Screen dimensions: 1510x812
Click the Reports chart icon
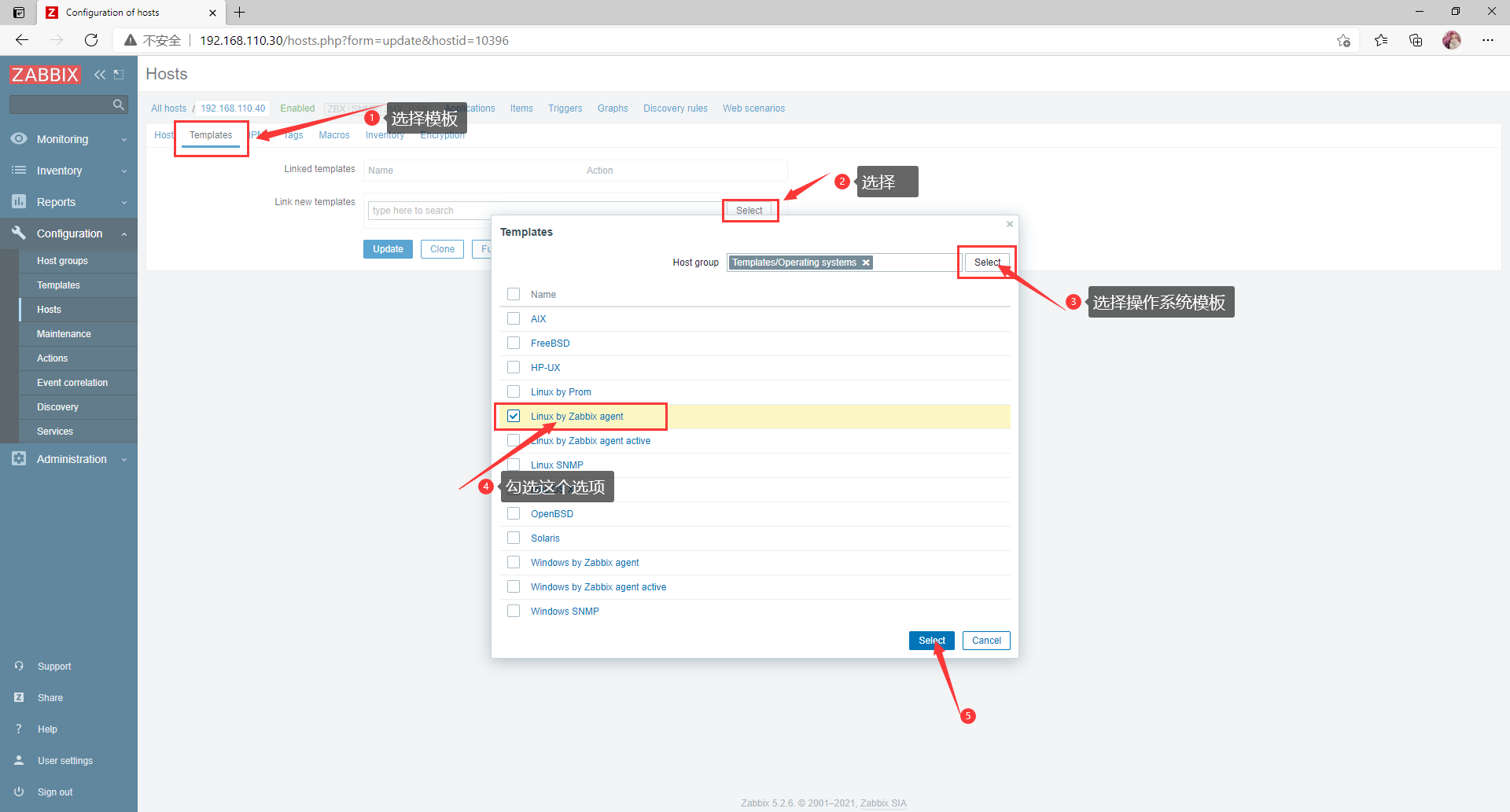point(19,201)
